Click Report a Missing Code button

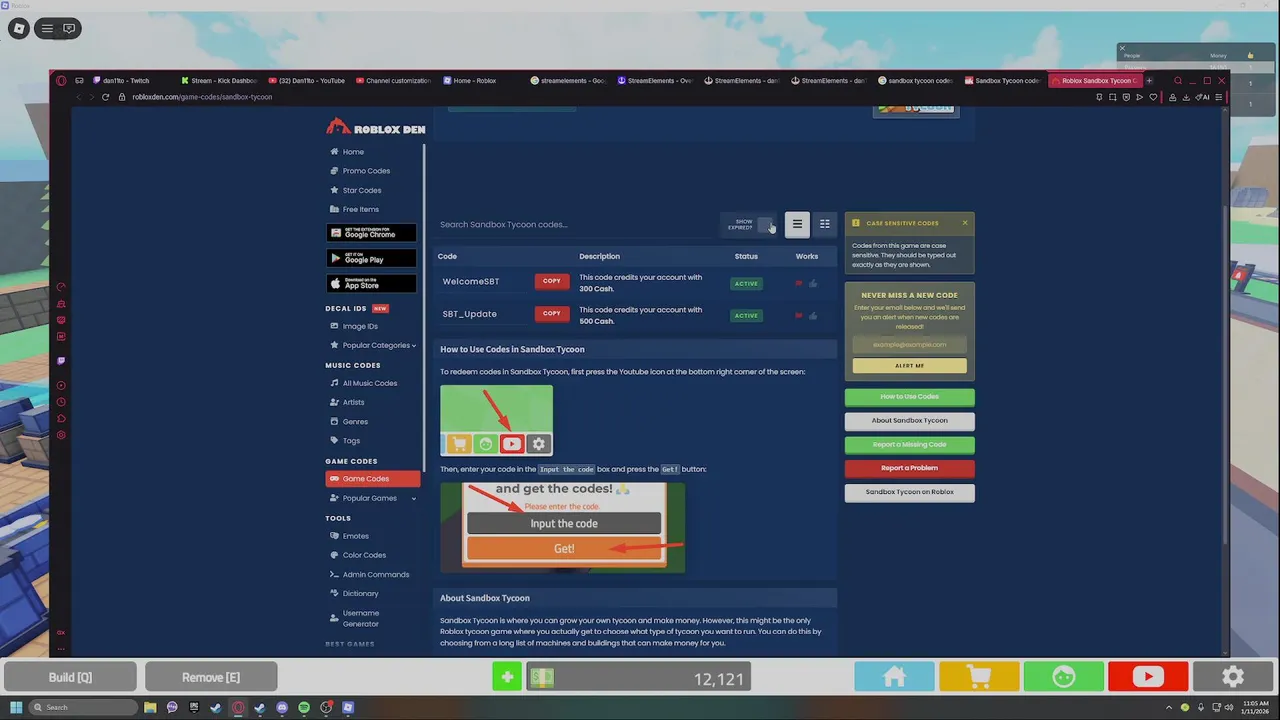pos(909,445)
